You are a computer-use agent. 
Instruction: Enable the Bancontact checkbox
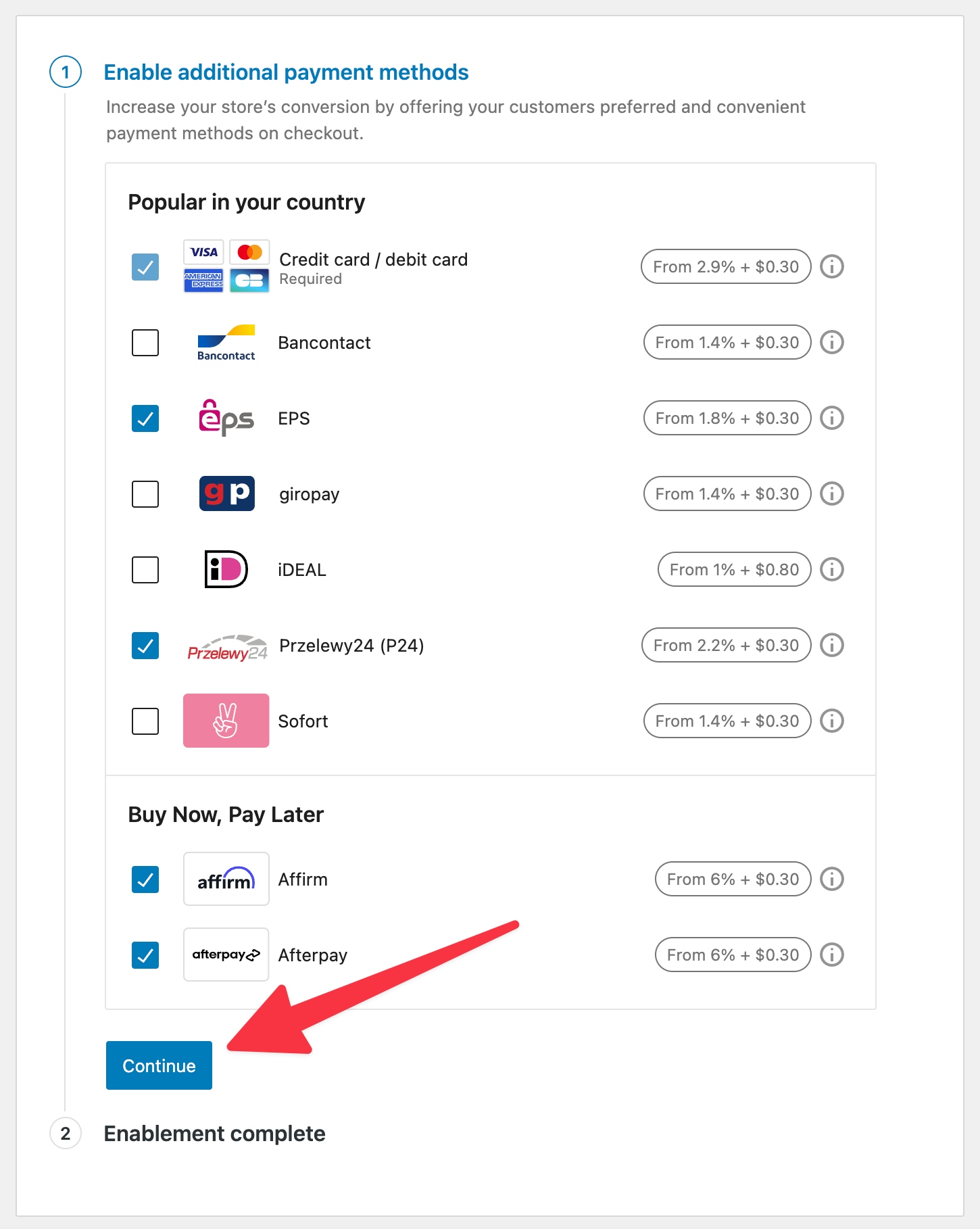click(x=145, y=343)
